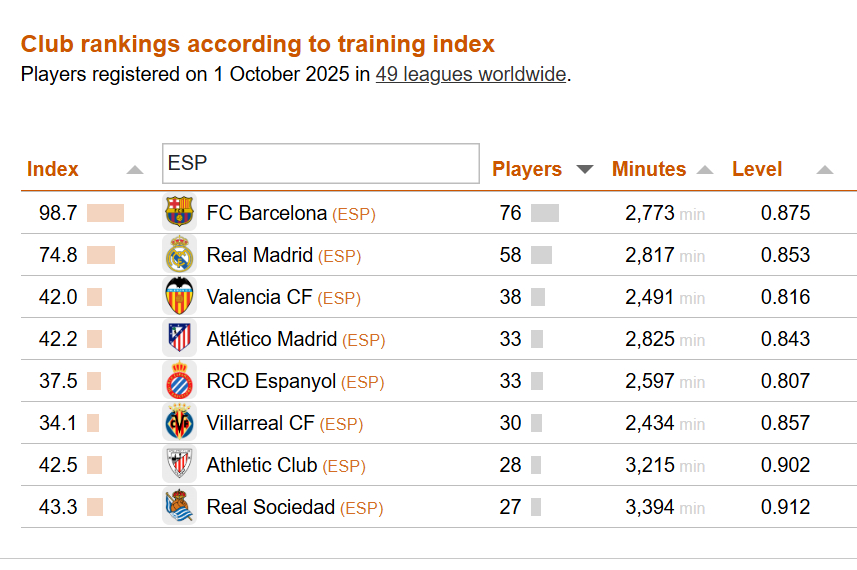Click the Valencia CF bat crest
This screenshot has height=570, width=857.
point(179,297)
